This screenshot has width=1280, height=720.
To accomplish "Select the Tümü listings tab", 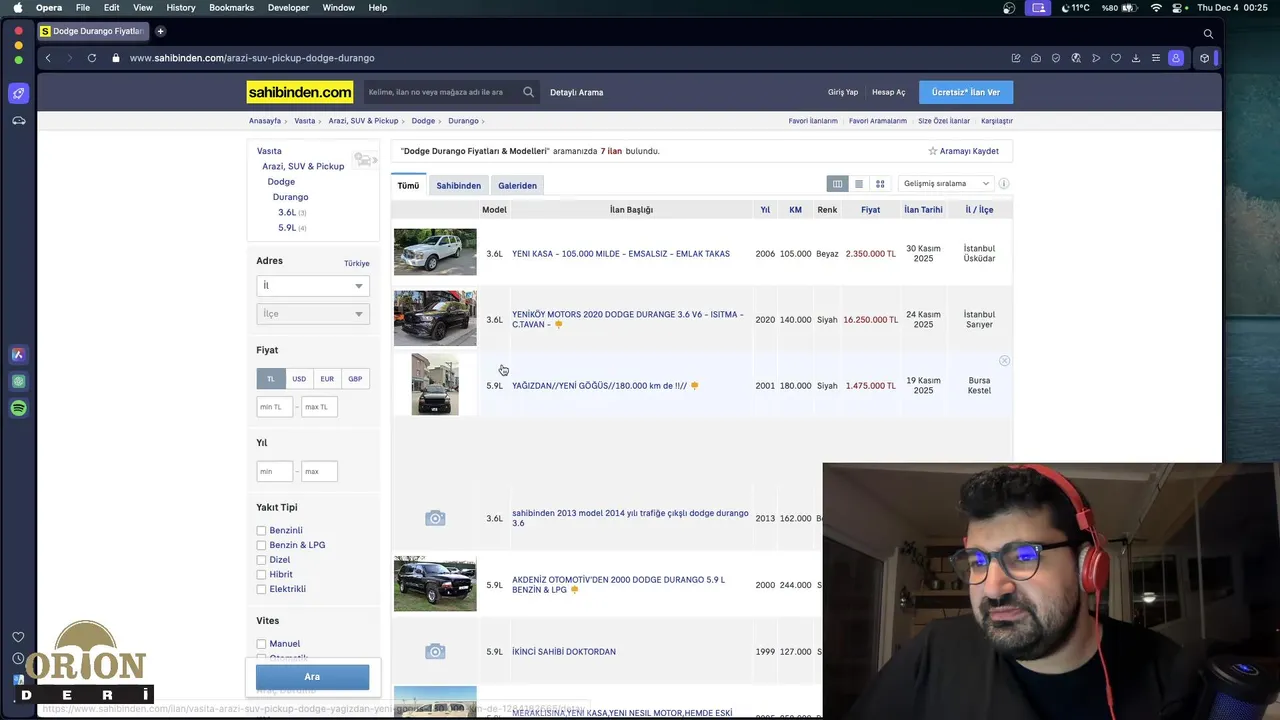I will pos(408,185).
